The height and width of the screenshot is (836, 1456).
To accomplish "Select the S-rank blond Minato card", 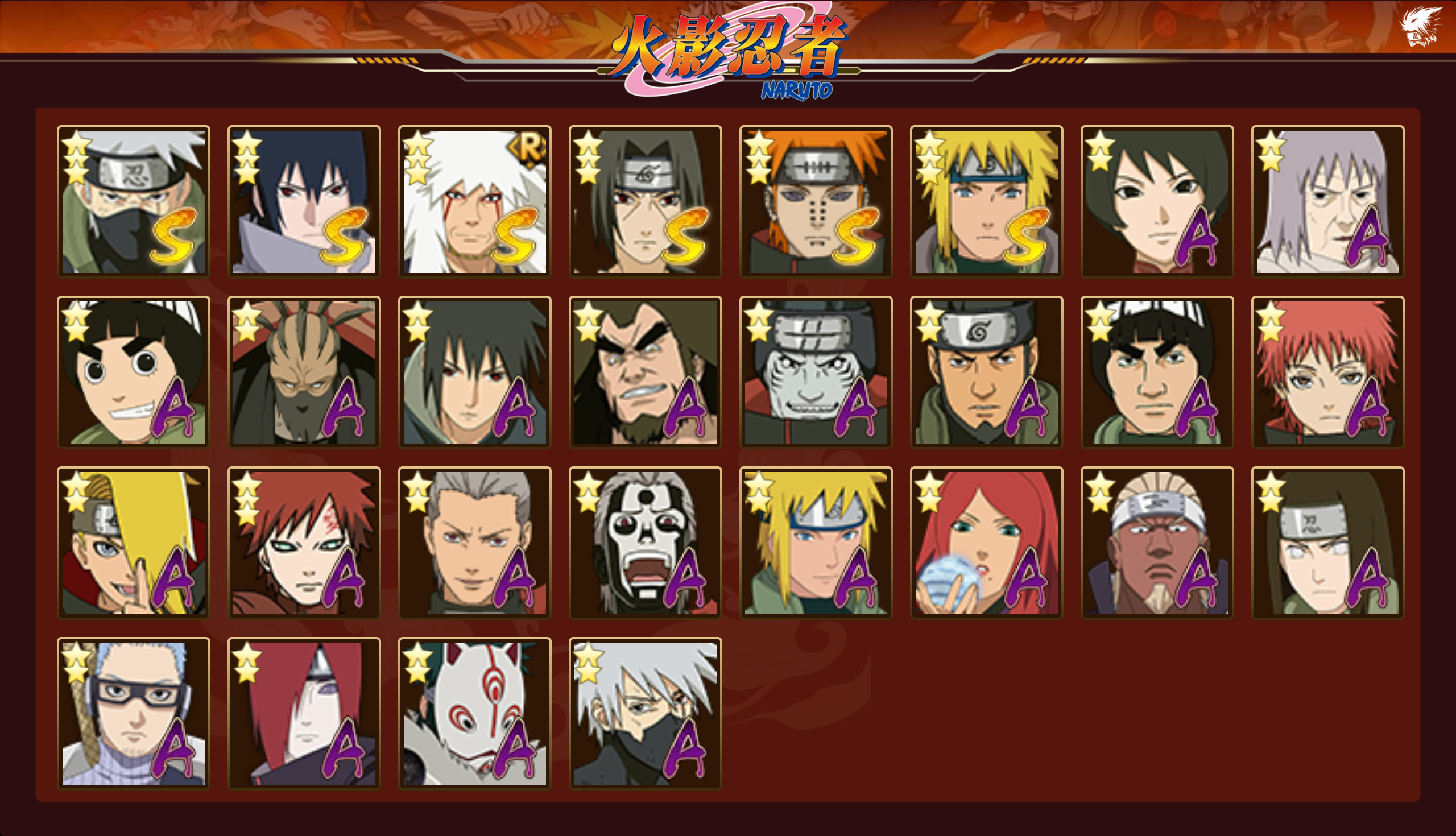I will (x=986, y=201).
